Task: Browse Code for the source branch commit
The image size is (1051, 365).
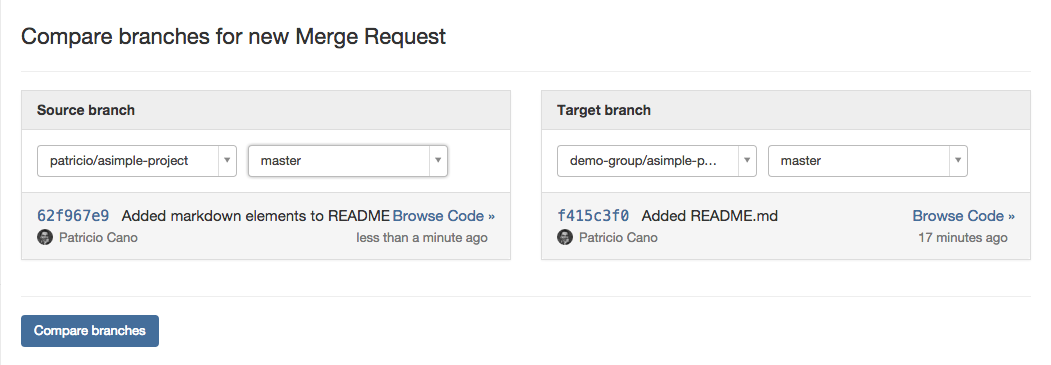Action: pyautogui.click(x=444, y=216)
